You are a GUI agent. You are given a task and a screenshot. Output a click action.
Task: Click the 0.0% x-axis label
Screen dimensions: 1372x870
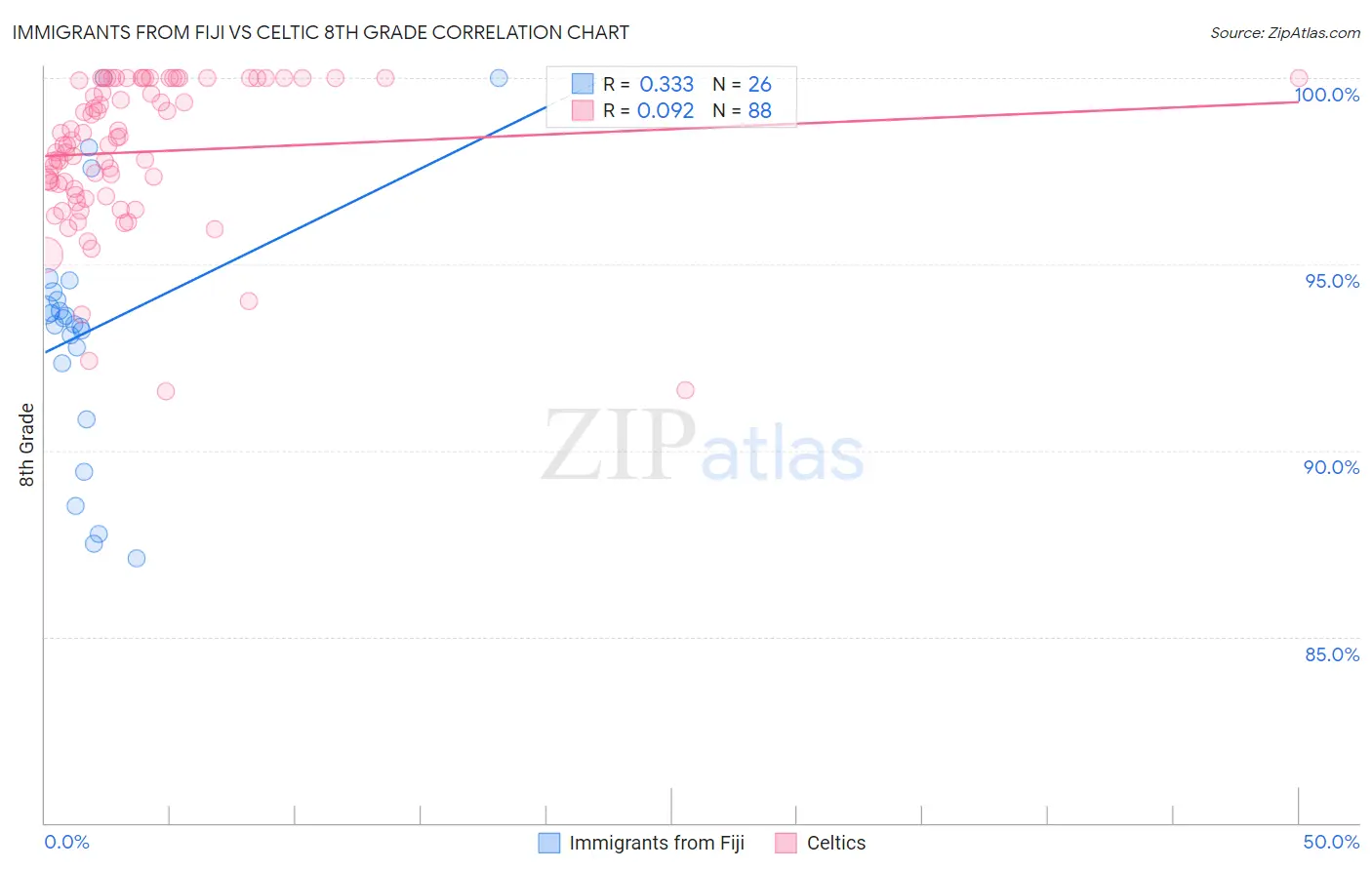click(x=66, y=842)
